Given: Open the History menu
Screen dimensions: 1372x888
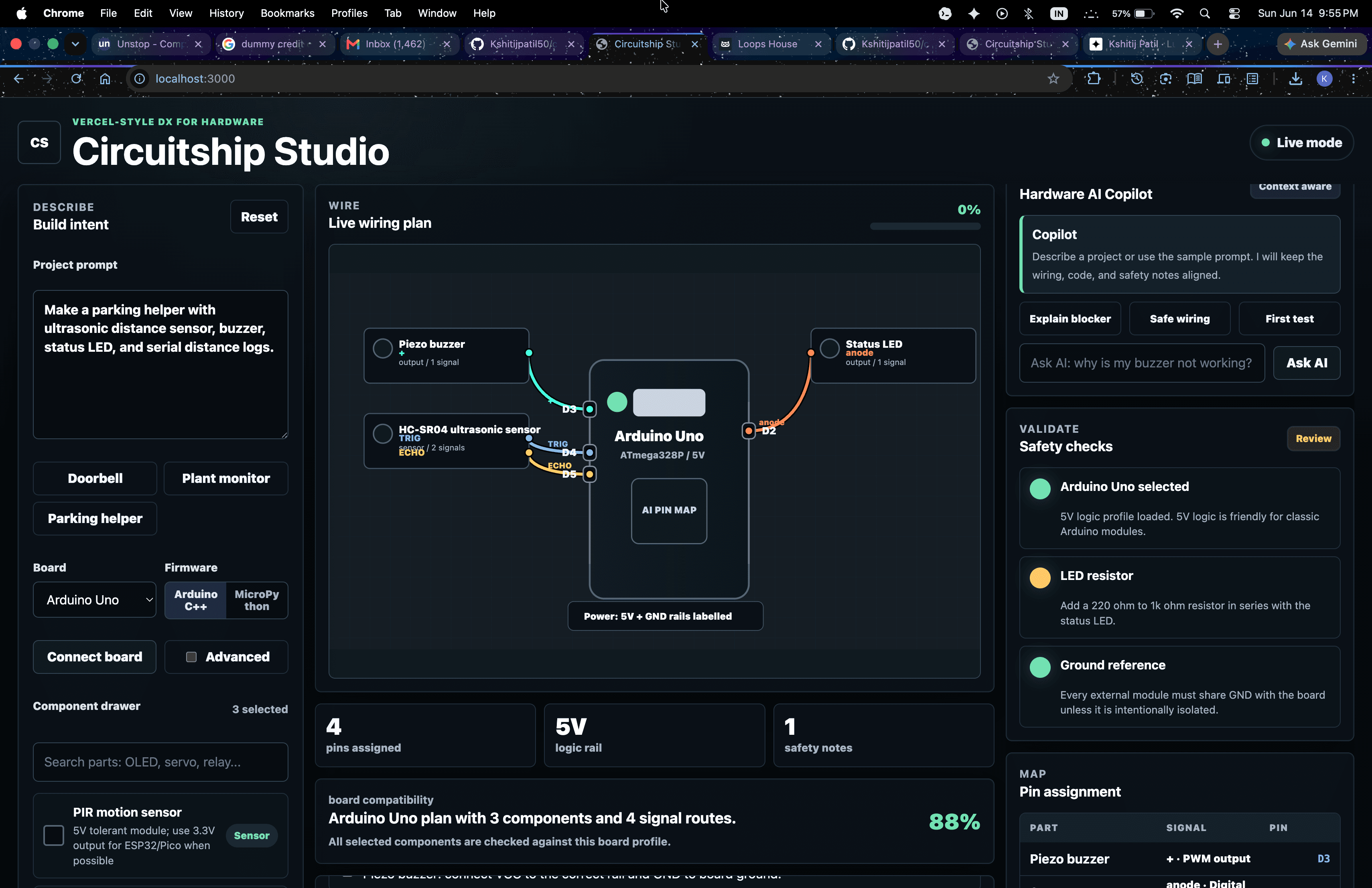Looking at the screenshot, I should click(226, 13).
